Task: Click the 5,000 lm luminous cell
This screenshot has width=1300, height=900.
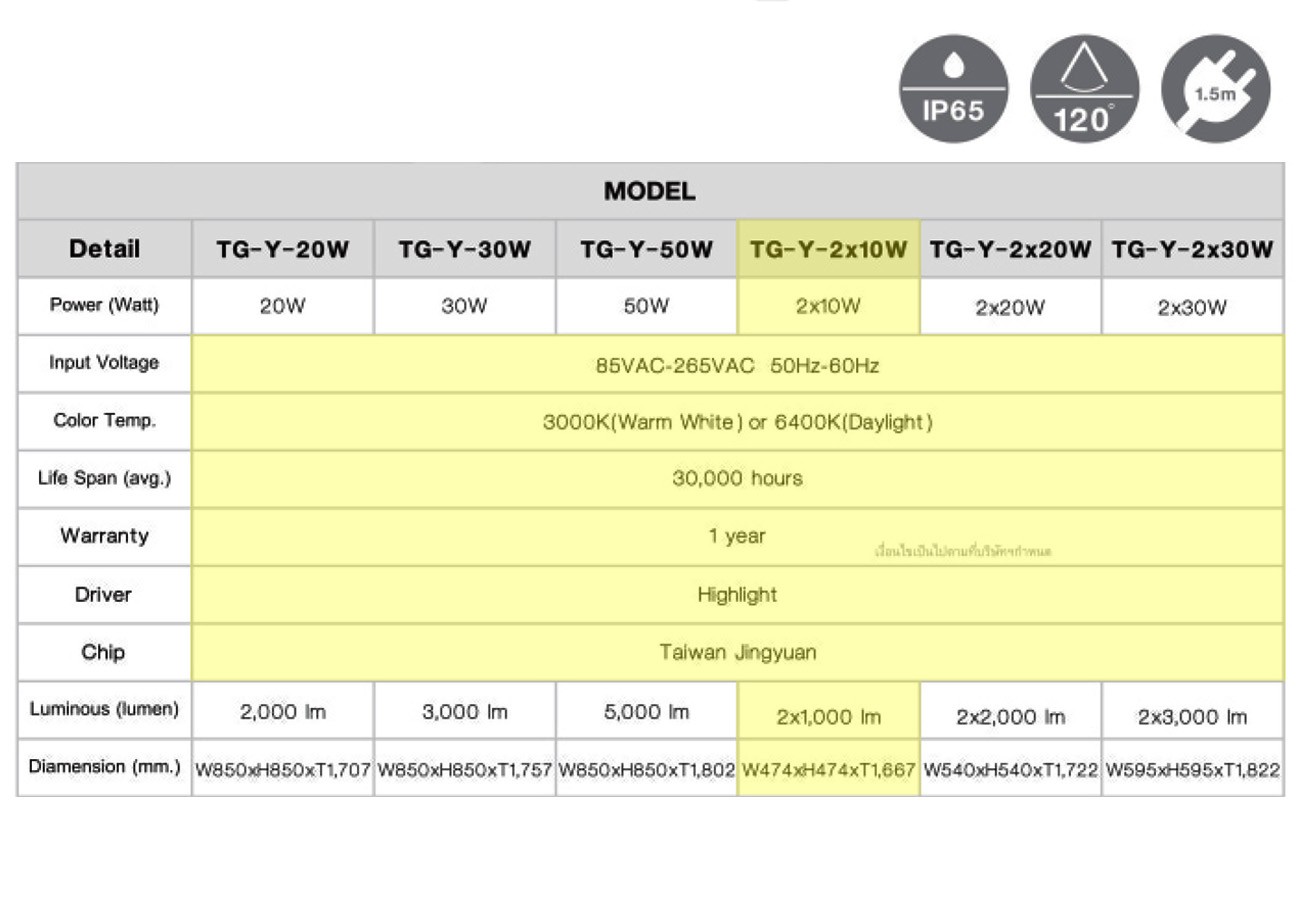Action: click(647, 712)
